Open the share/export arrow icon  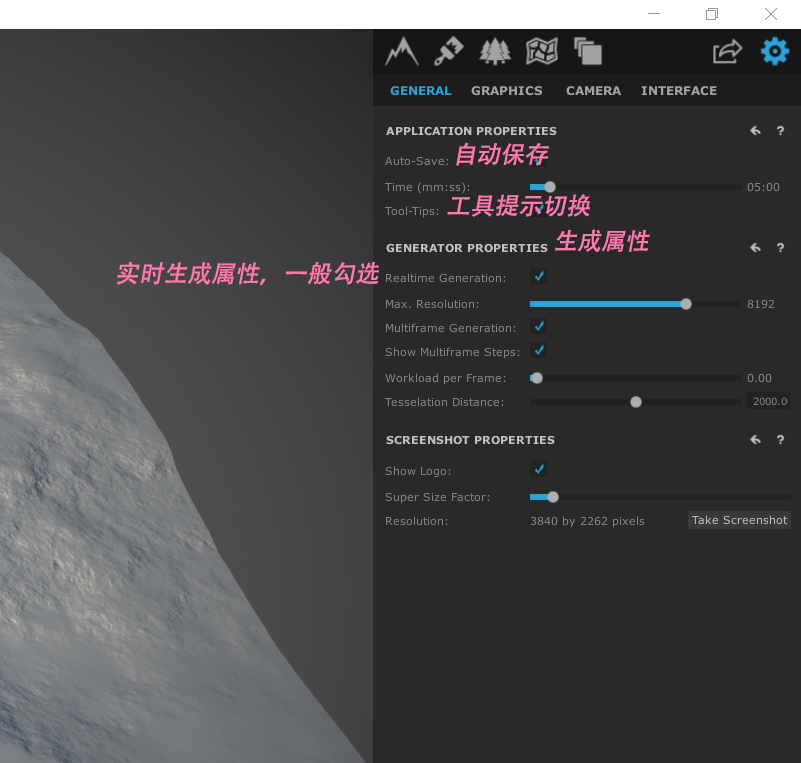[727, 51]
